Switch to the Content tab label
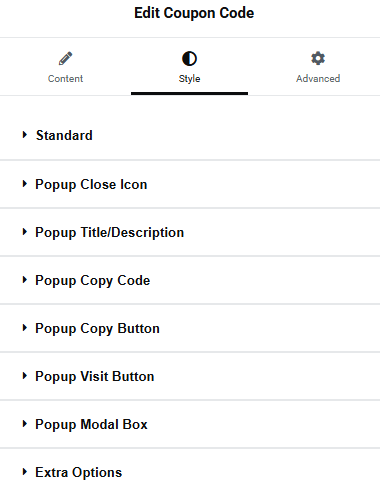 click(65, 79)
